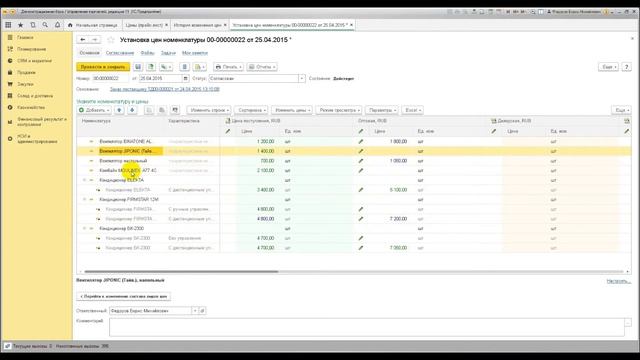Open the Заказ поставщику basis link

tap(164, 89)
